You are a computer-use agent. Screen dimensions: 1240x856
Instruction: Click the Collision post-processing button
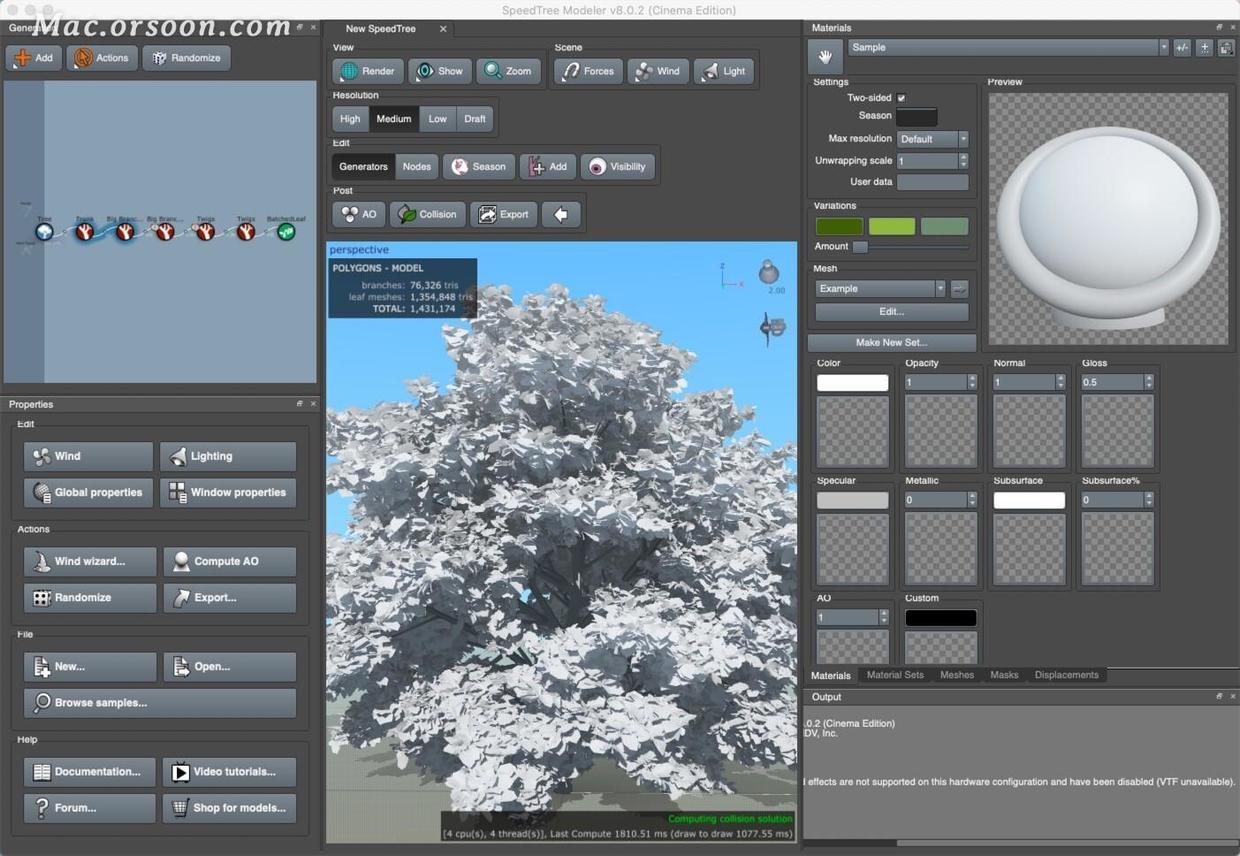click(x=428, y=214)
